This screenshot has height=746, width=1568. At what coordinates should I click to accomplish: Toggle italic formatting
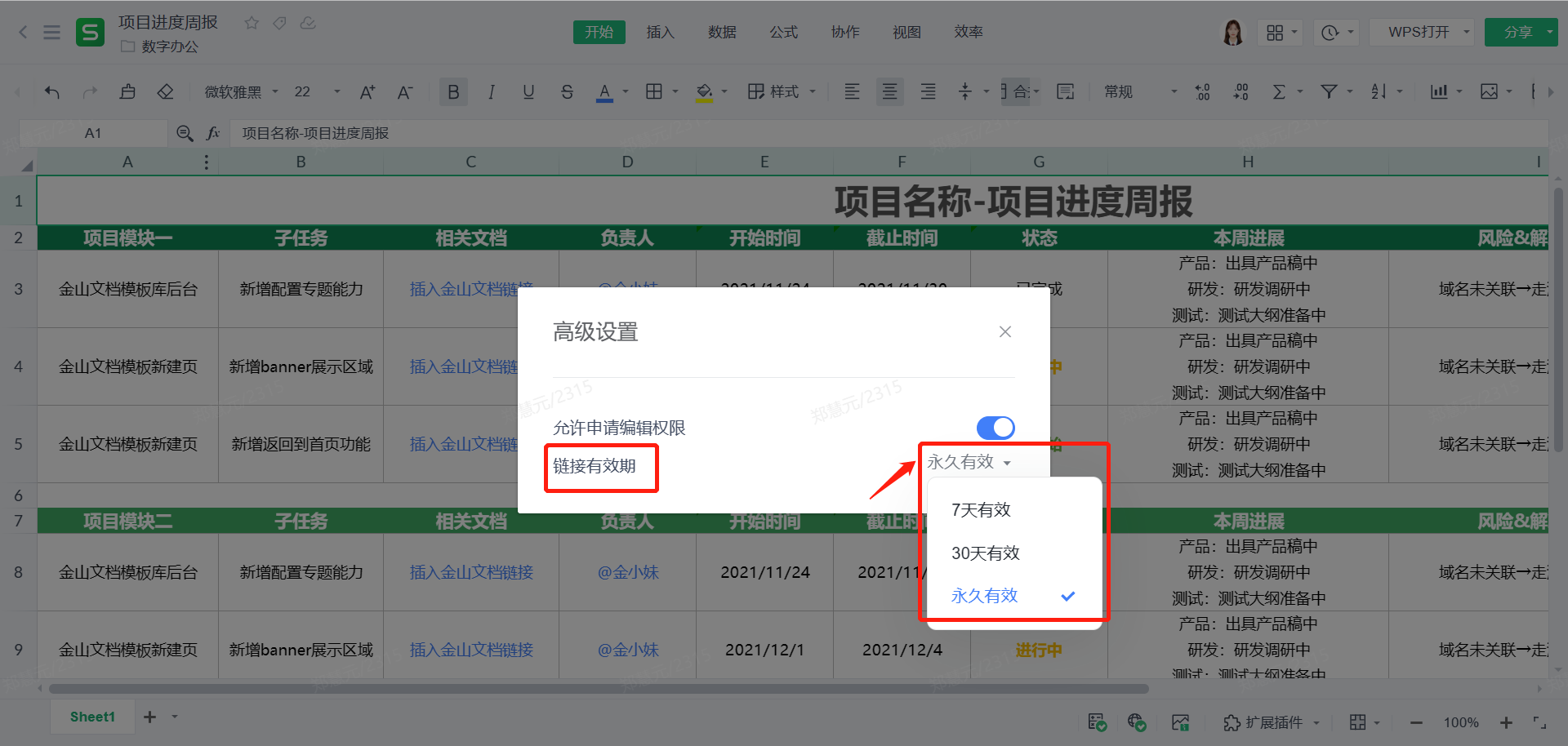tap(491, 92)
